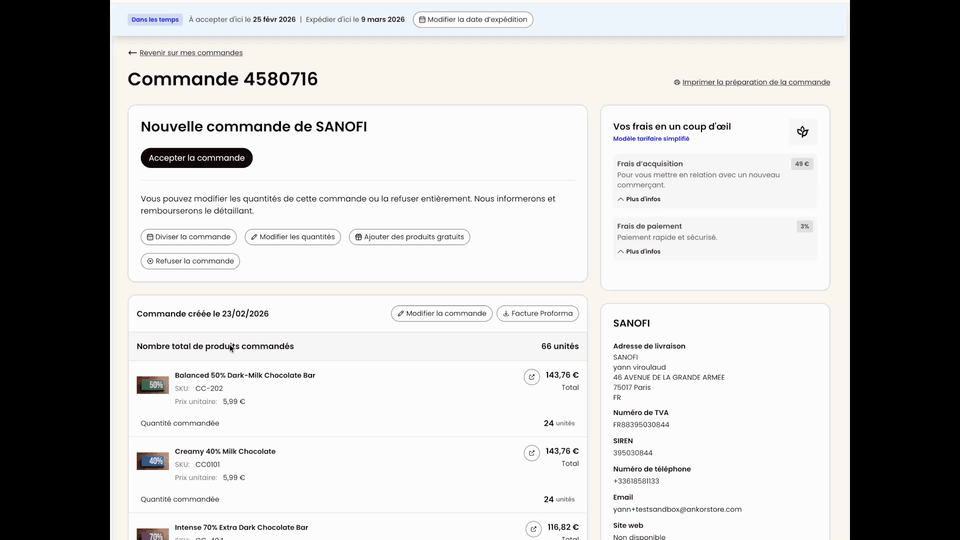Click the TVA number FR88395030844
Viewport: 960px width, 540px height.
641,424
